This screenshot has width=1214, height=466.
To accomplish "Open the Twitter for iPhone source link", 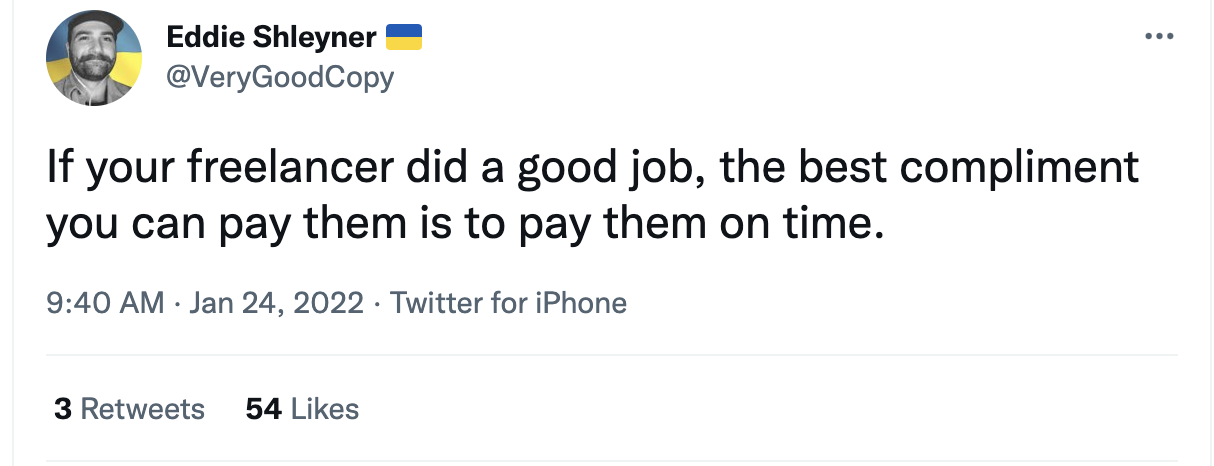I will (x=508, y=302).
